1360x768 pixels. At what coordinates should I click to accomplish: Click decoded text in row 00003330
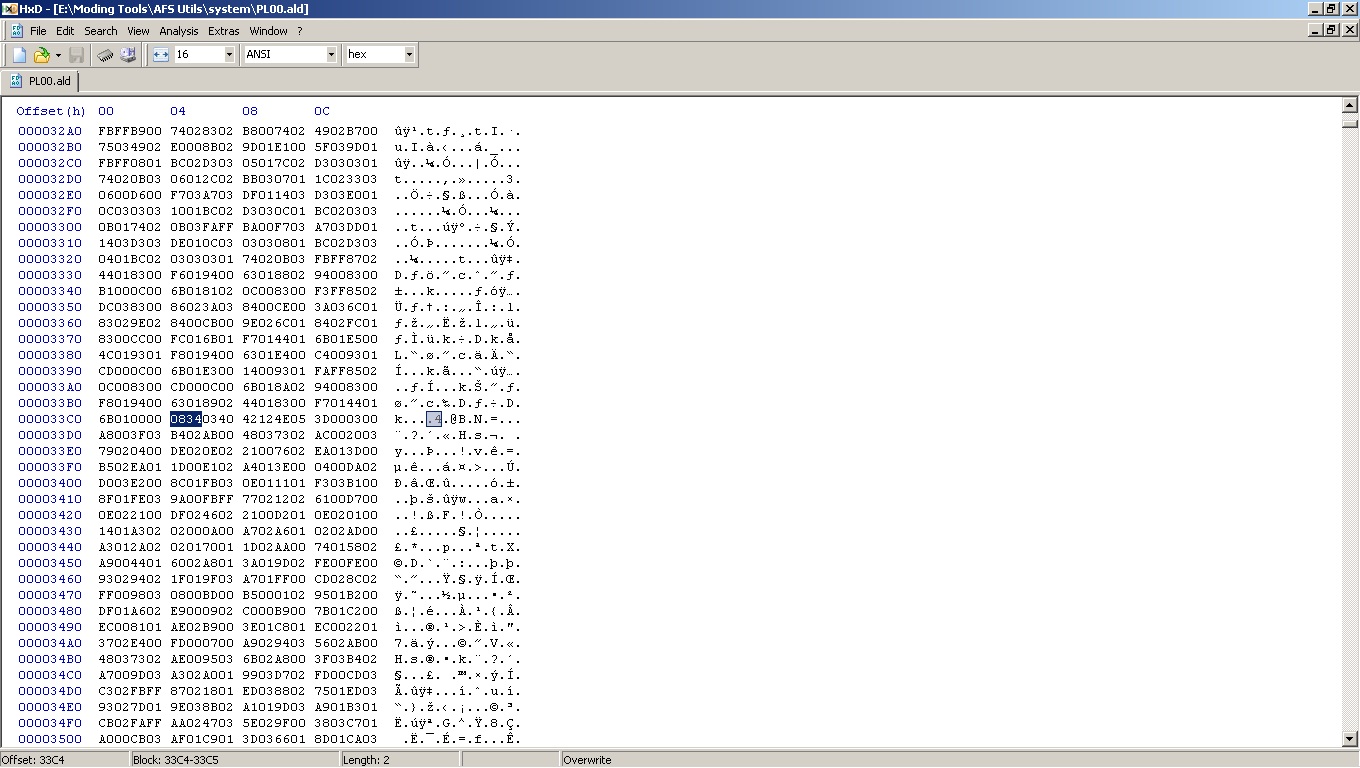[x=458, y=275]
